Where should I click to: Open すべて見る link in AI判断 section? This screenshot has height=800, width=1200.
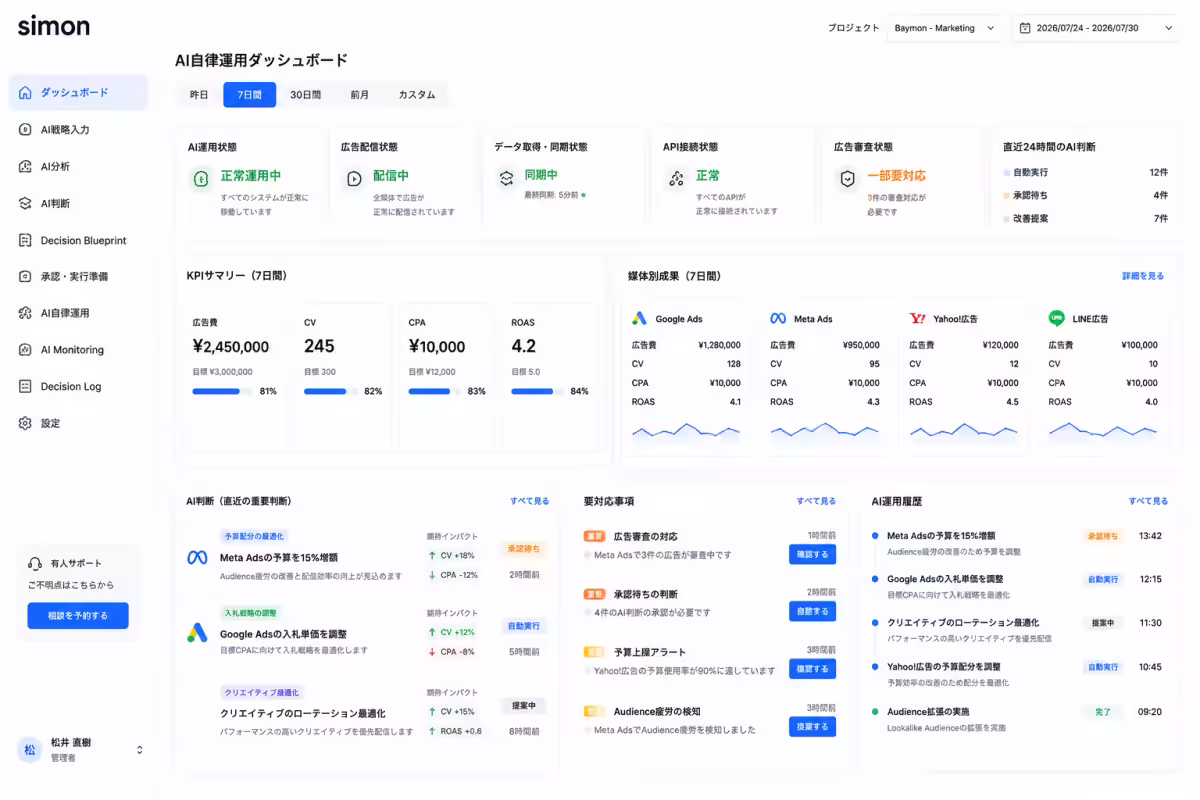pos(530,501)
